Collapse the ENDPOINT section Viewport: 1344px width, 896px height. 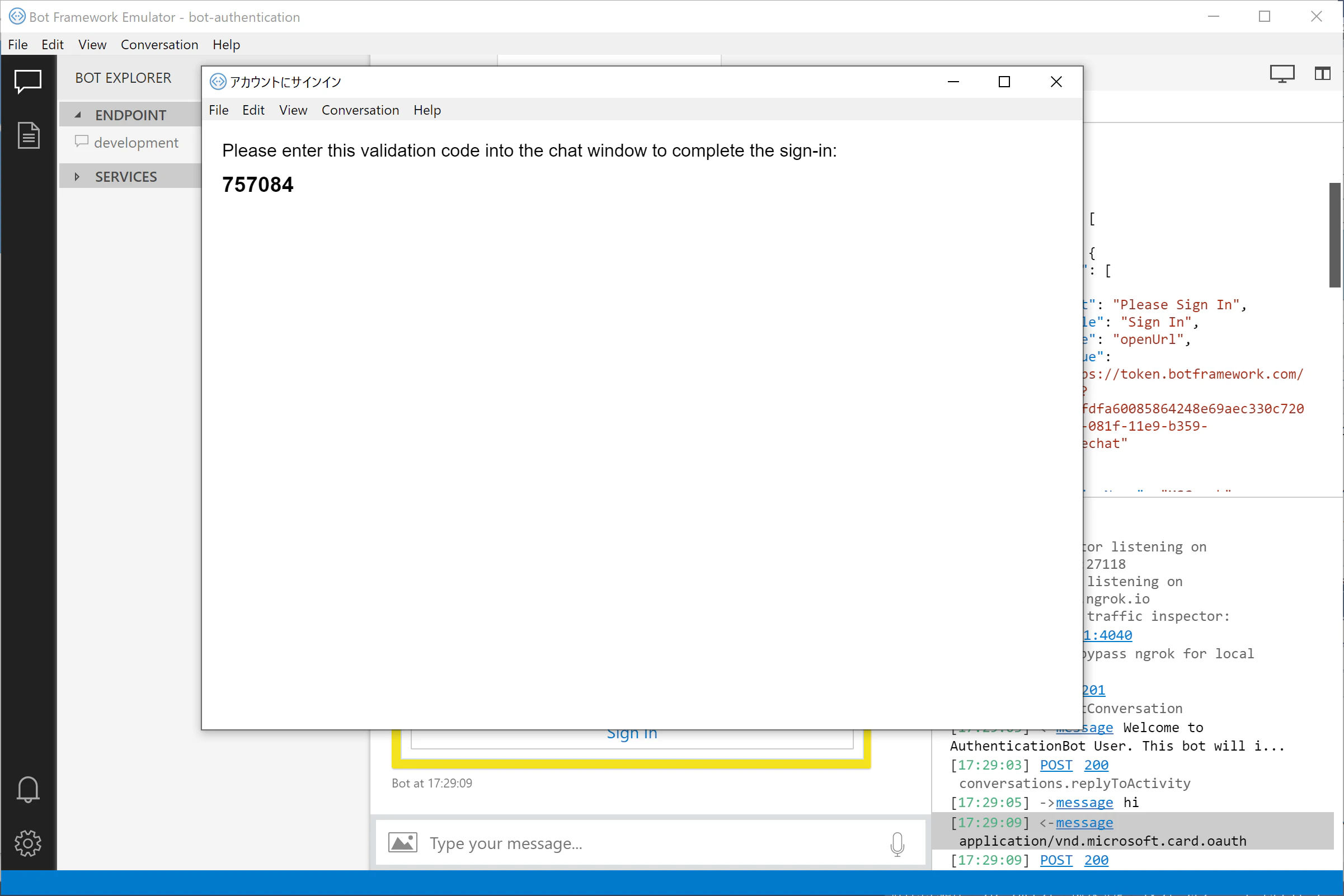(78, 115)
